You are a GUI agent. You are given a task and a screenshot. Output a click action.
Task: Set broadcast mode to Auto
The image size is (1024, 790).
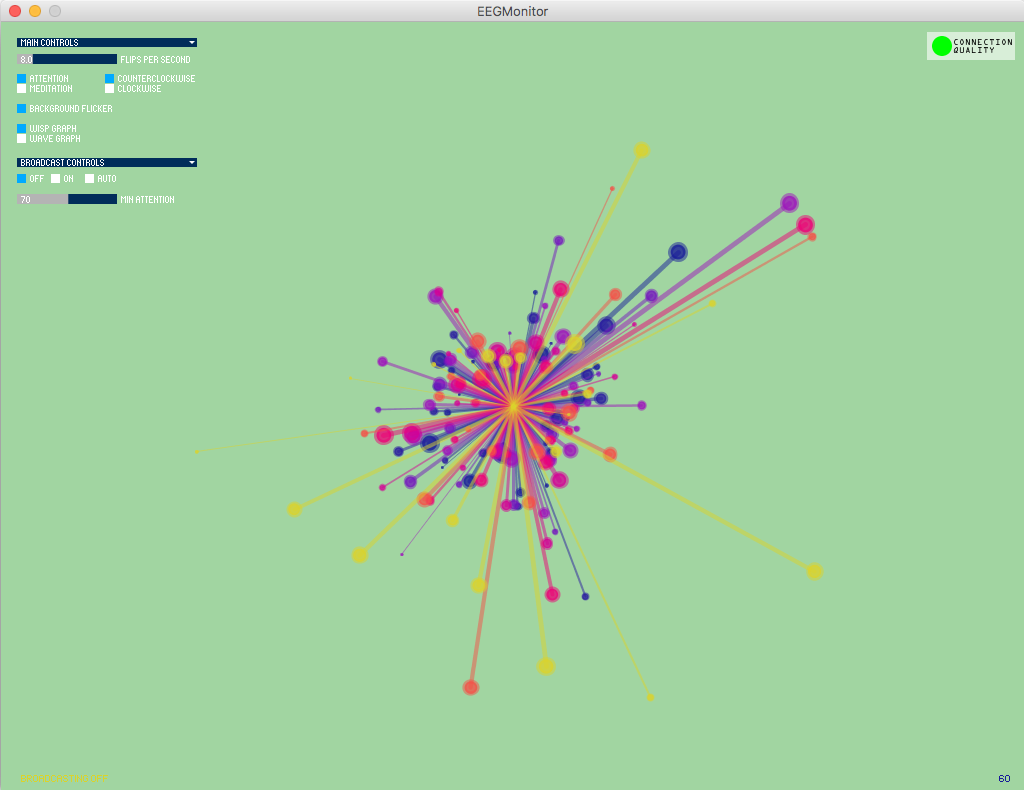pyautogui.click(x=89, y=178)
